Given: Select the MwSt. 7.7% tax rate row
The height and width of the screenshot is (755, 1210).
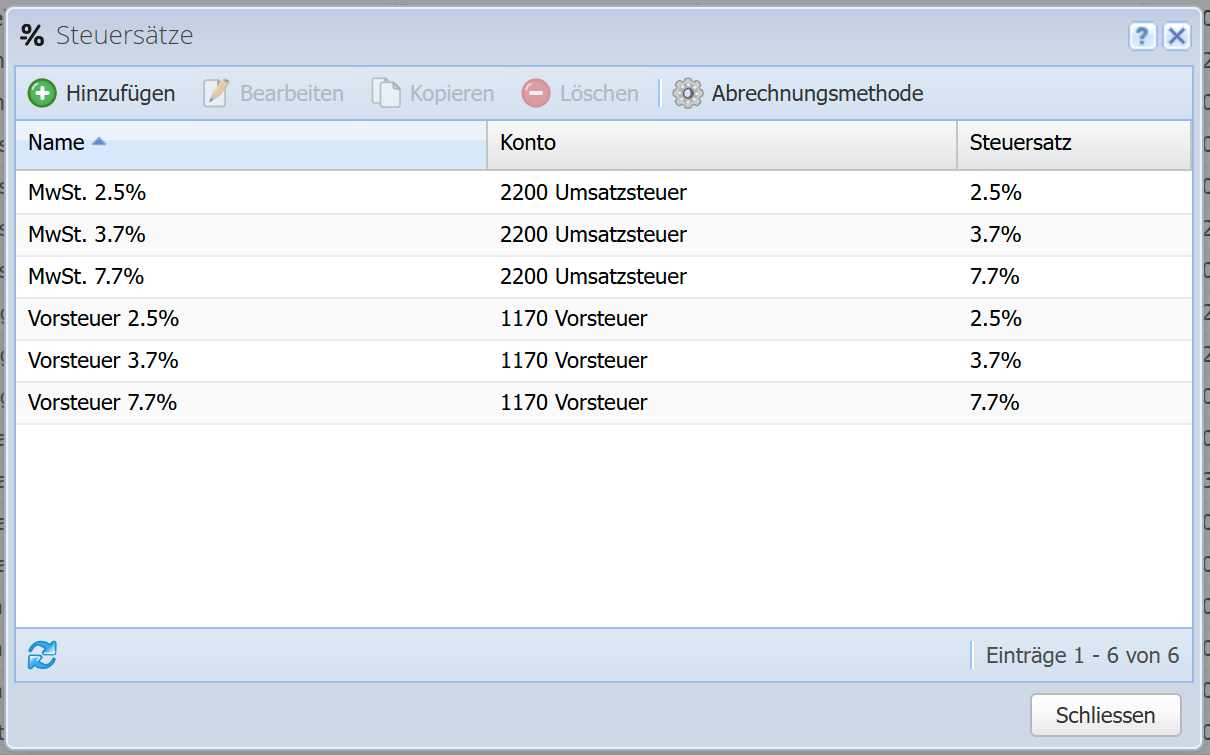Looking at the screenshot, I should pos(87,277).
